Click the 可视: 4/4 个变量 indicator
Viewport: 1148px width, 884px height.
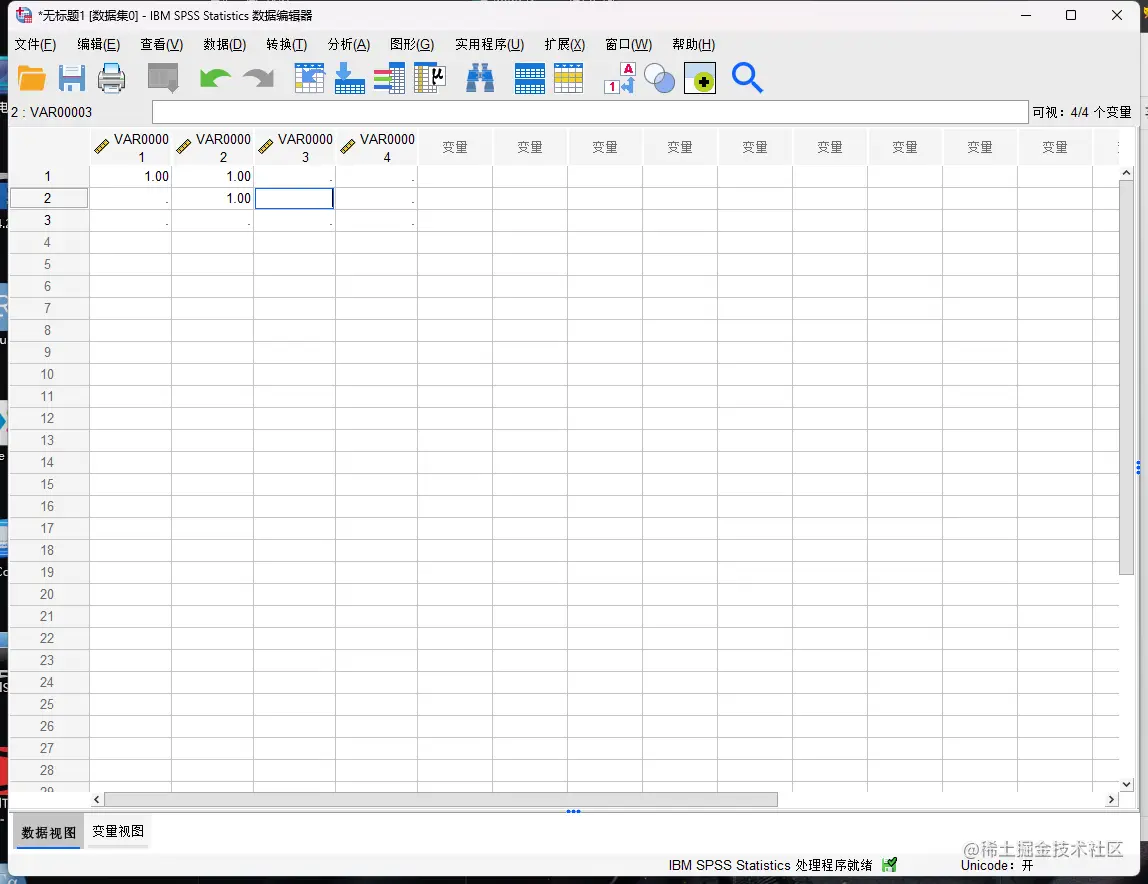[x=1082, y=112]
